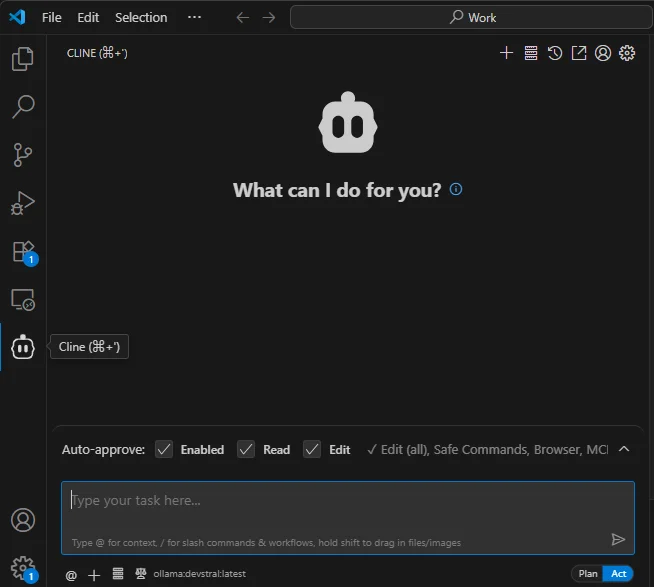Open the Extensions view
This screenshot has width=654, height=587.
pos(24,252)
